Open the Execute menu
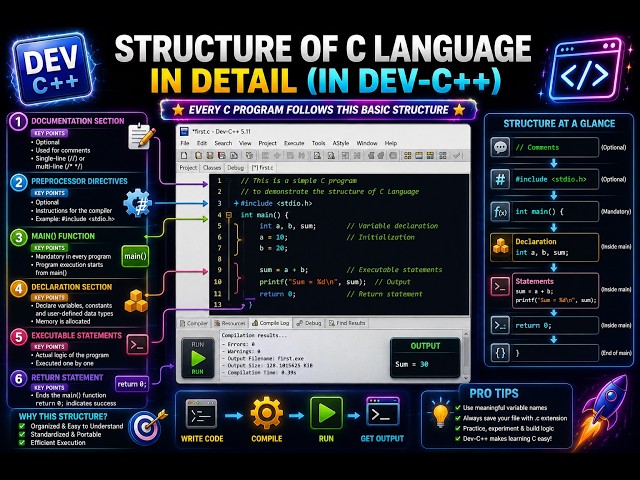 (294, 143)
